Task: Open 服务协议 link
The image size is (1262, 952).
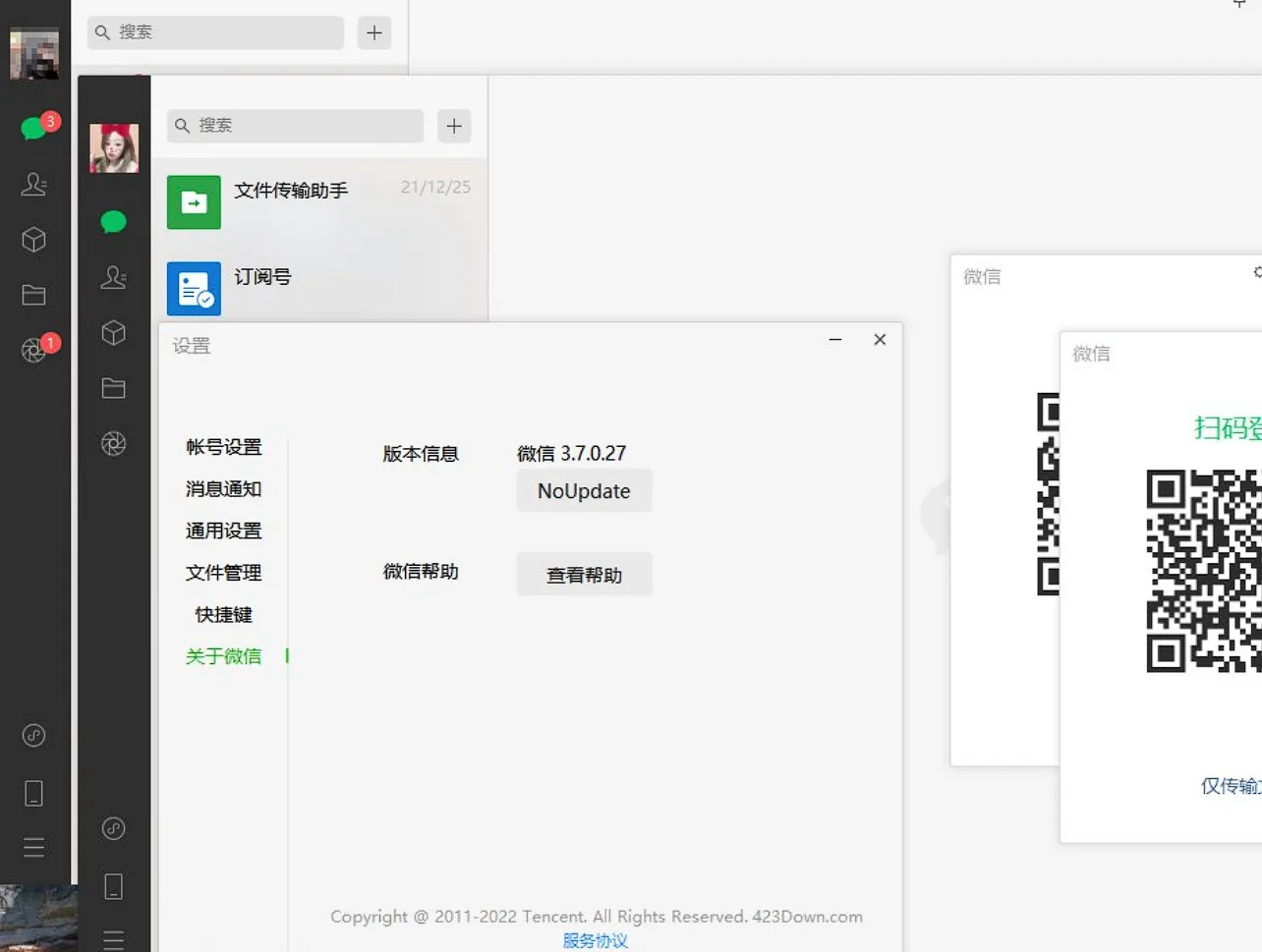Action: click(596, 940)
